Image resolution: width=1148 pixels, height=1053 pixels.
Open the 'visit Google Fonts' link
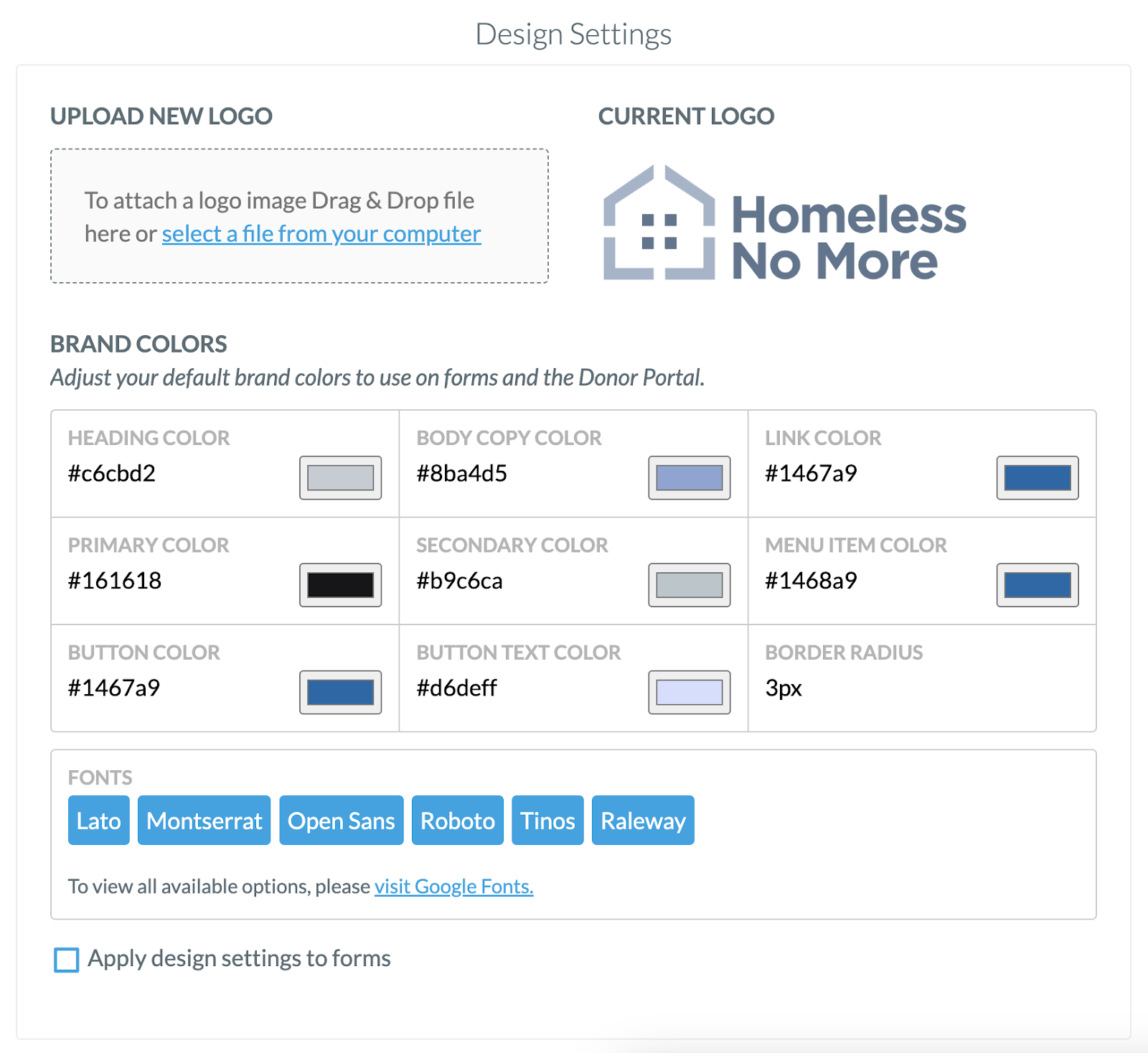click(x=454, y=887)
